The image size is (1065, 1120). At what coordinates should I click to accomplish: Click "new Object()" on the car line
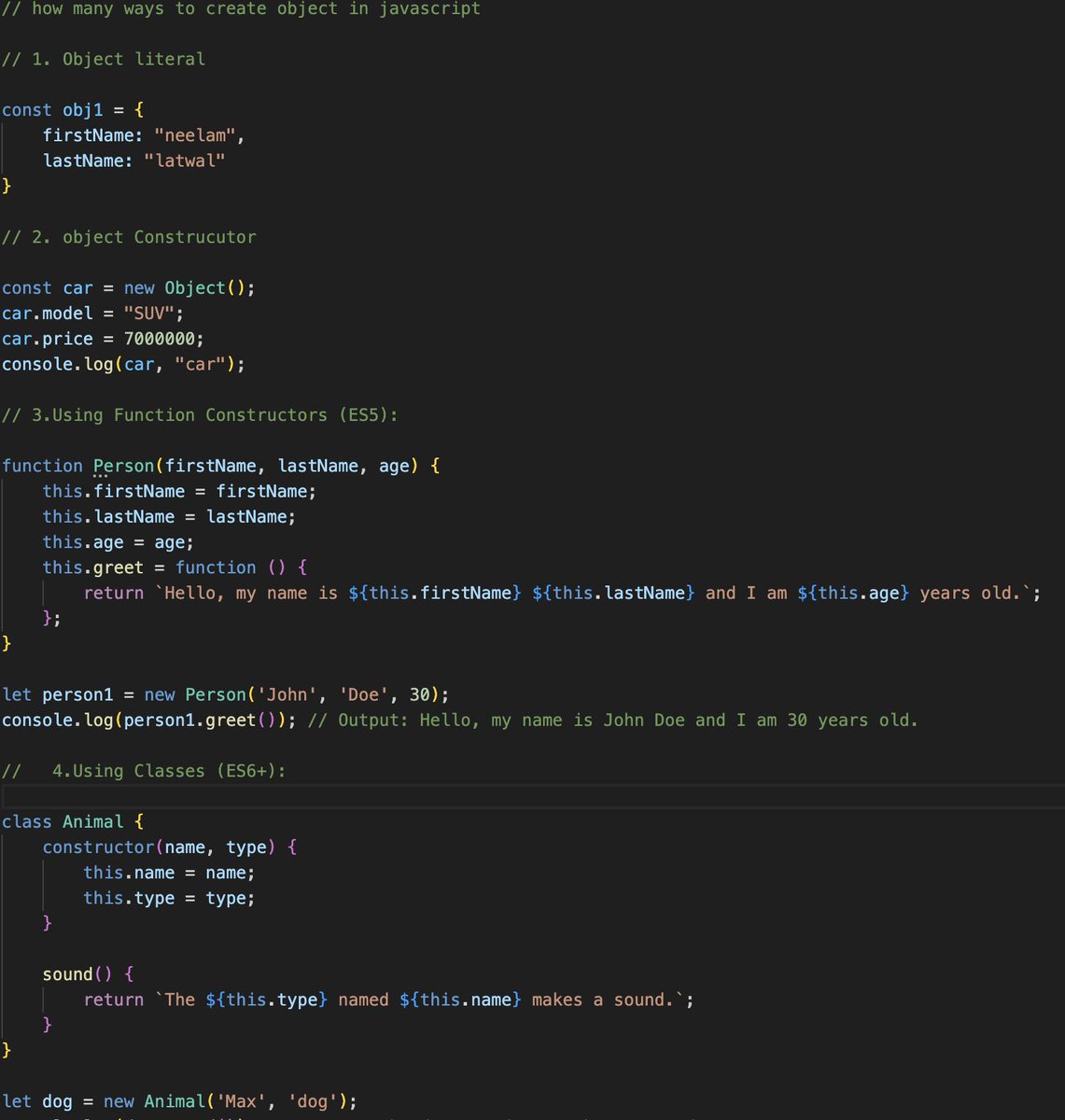tap(185, 287)
